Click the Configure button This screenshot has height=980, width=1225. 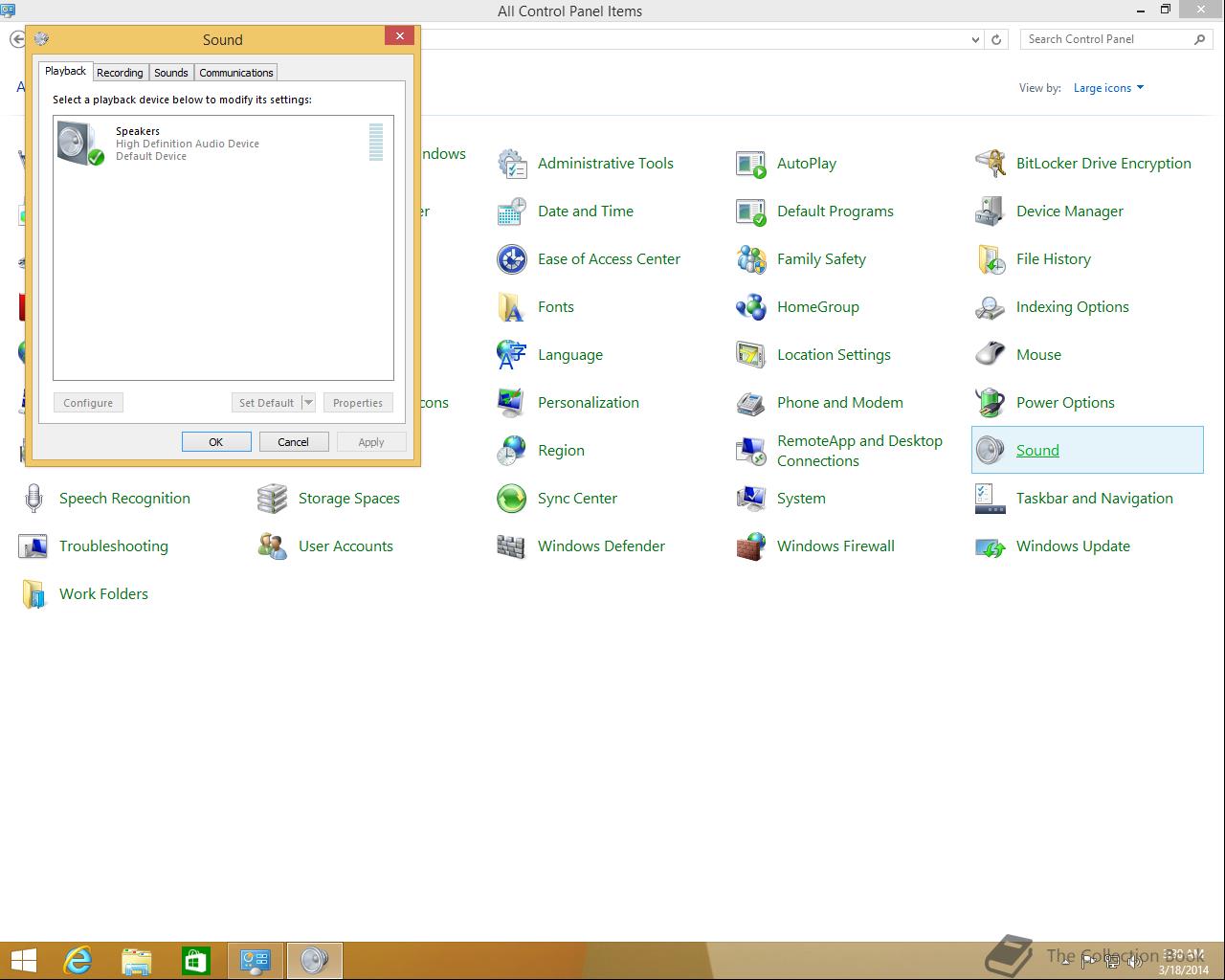coord(88,403)
